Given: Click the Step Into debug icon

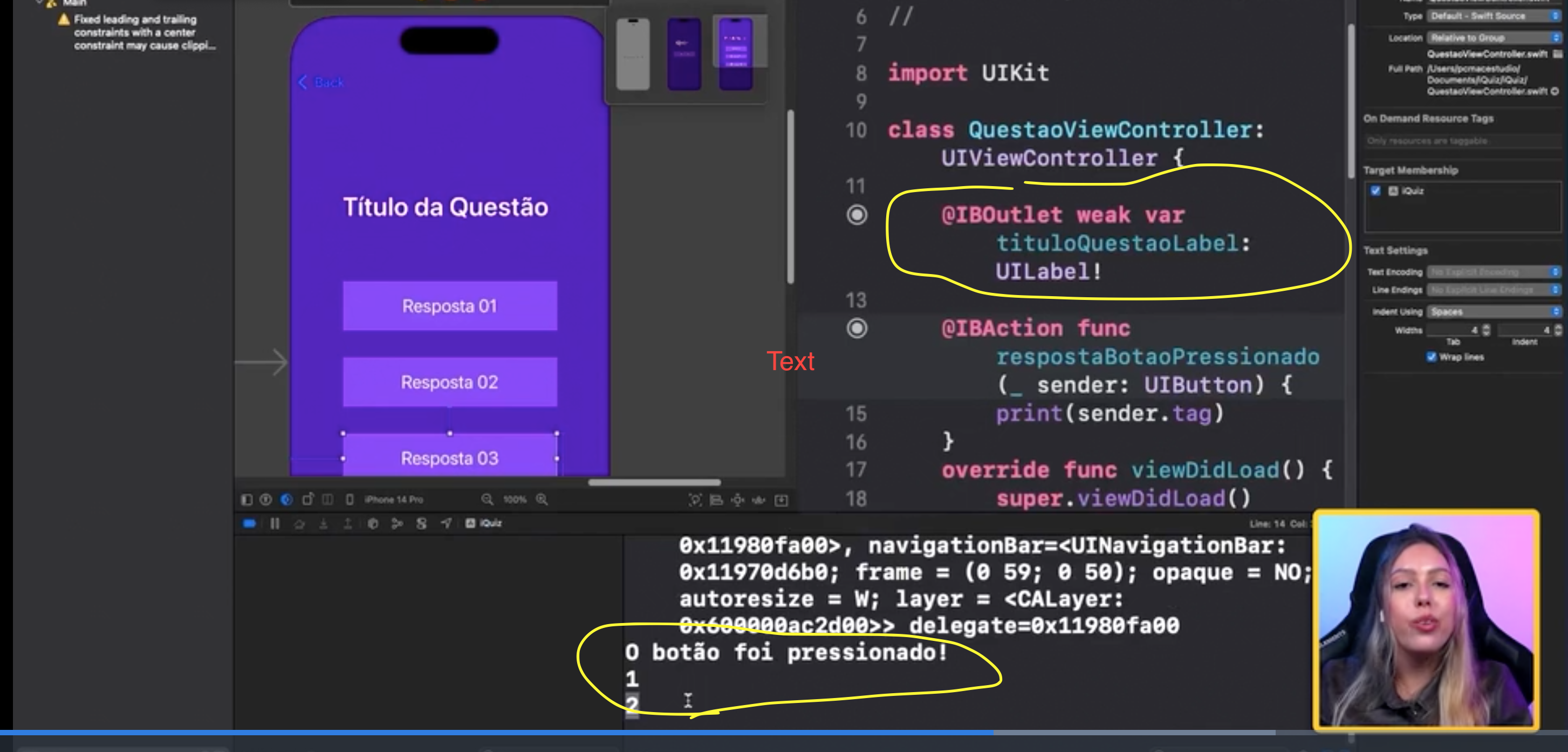Looking at the screenshot, I should (323, 524).
